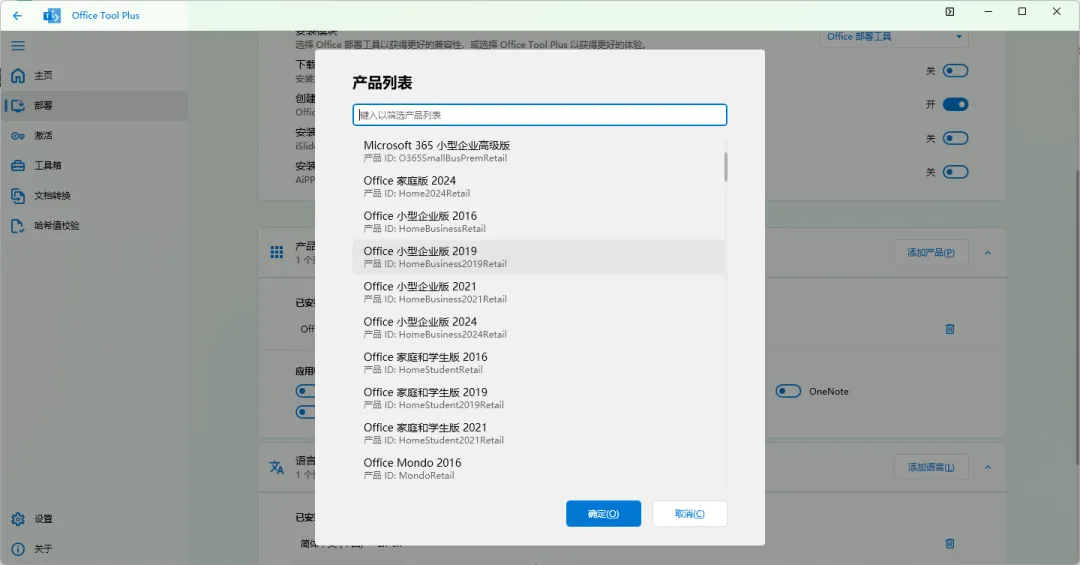The image size is (1080, 565).
Task: Open 工具箱 toolbox in sidebar
Action: click(x=94, y=165)
